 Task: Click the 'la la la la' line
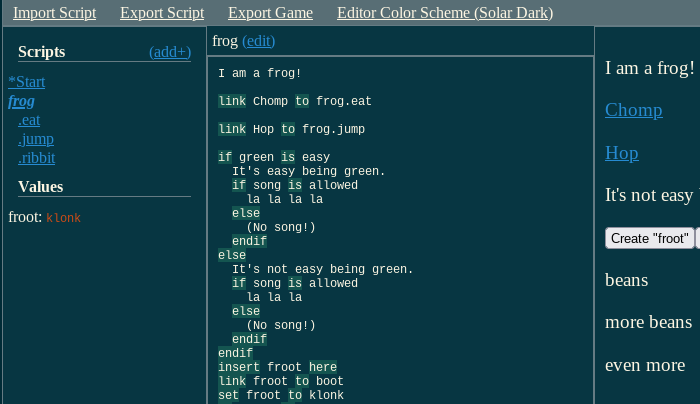point(284,199)
